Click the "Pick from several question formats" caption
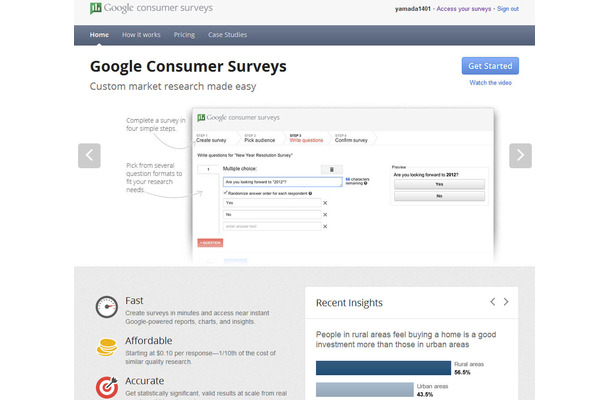The height and width of the screenshot is (400, 610). pos(154,177)
